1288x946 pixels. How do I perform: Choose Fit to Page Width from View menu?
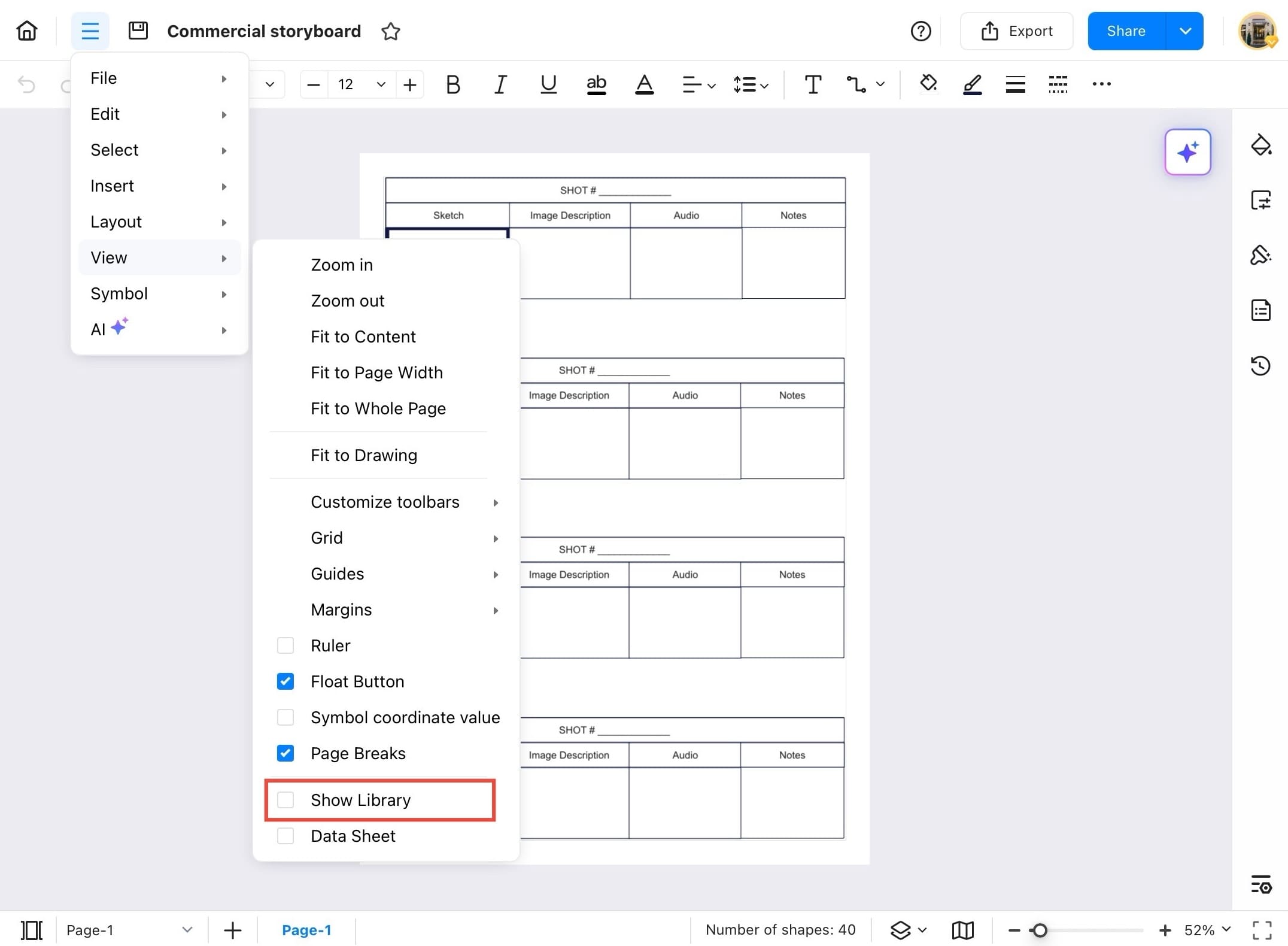pos(376,372)
